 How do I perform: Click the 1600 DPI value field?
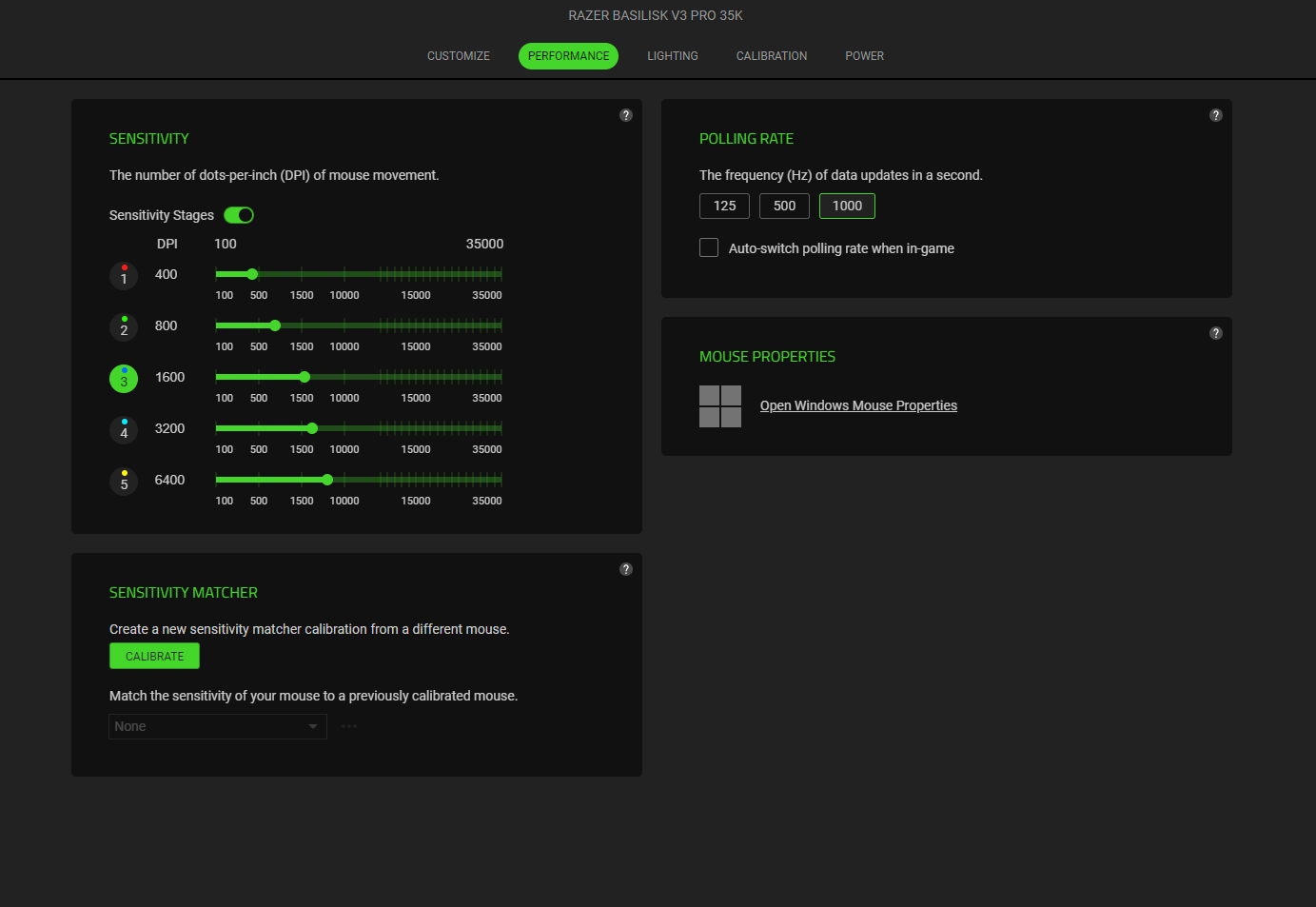pyautogui.click(x=169, y=377)
